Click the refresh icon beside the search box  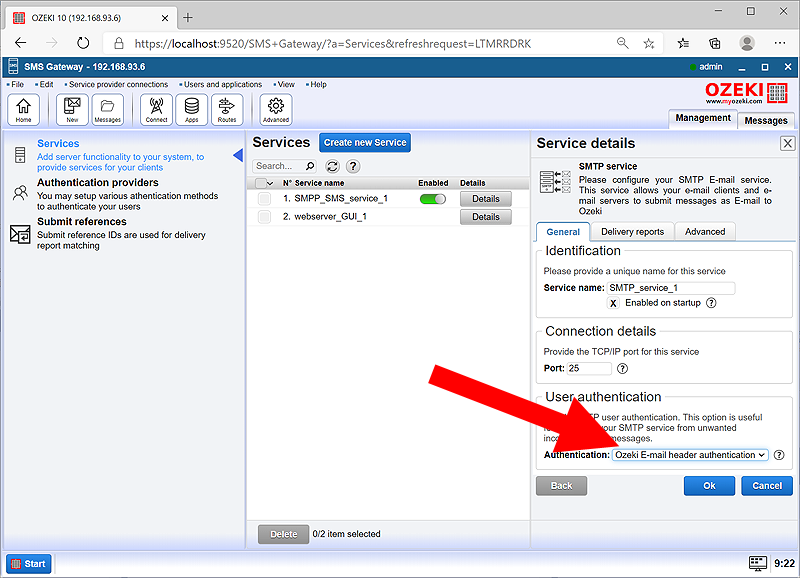332,166
